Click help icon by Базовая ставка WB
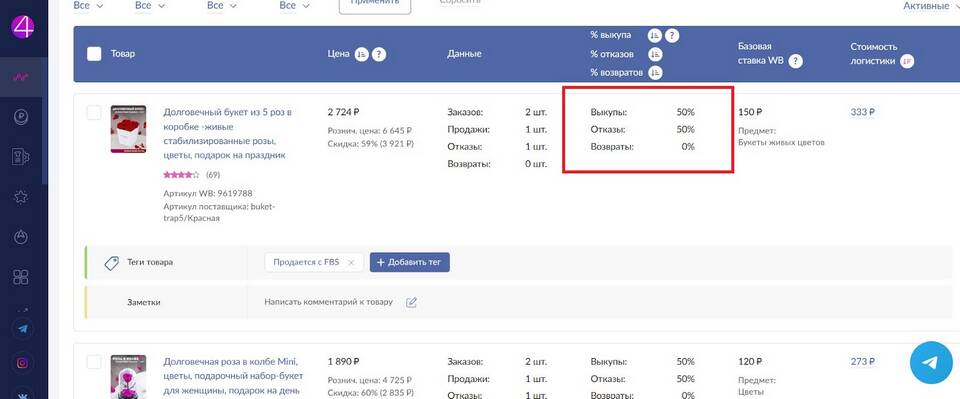Screen dimensions: 960x399 tap(795, 61)
